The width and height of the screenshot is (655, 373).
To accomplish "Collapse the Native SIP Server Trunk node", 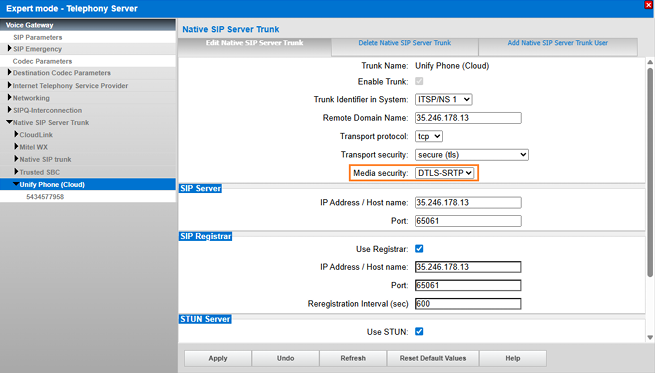I will (9, 122).
